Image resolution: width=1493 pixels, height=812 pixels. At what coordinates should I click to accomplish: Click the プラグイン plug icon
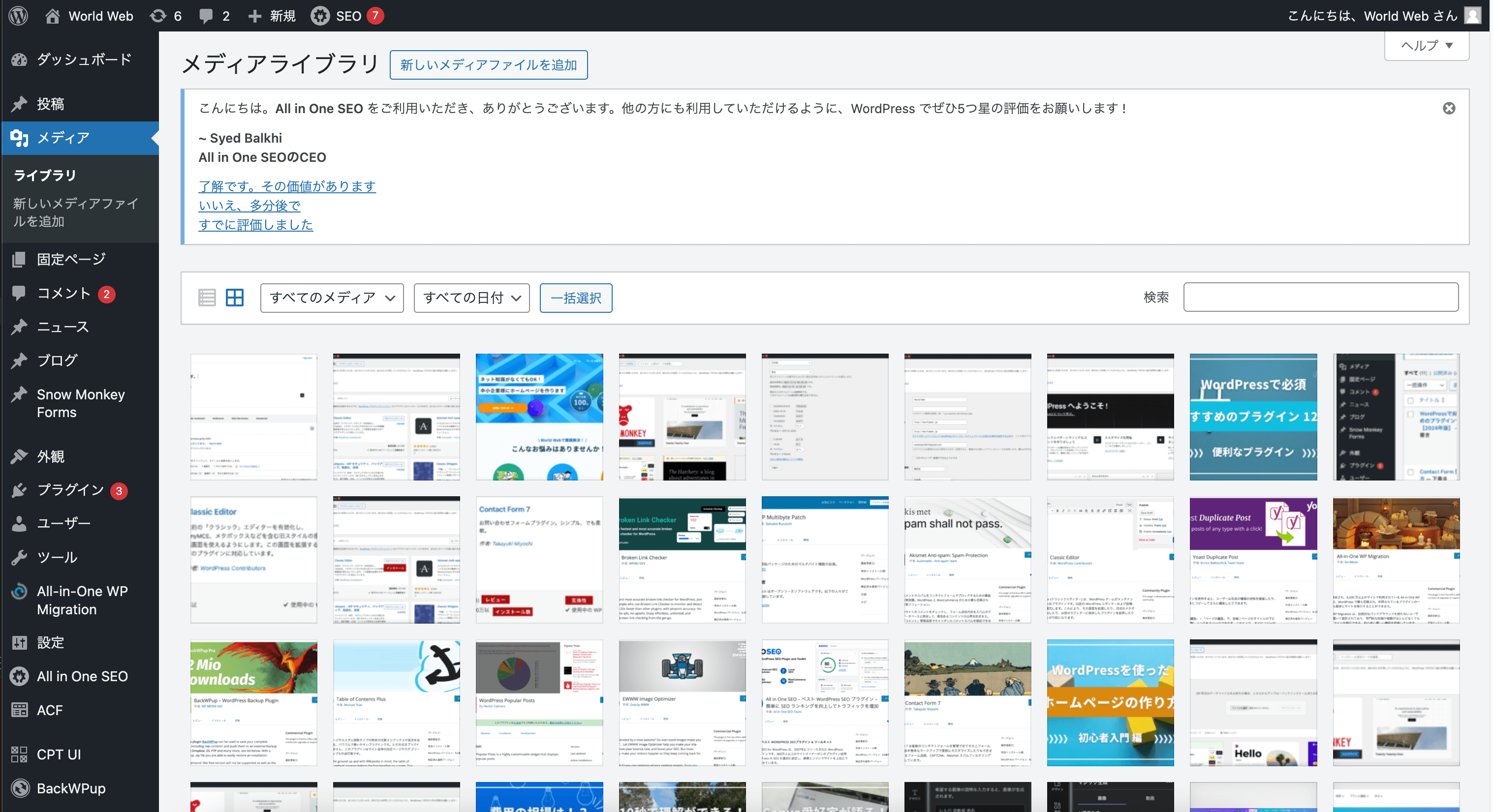(x=19, y=490)
